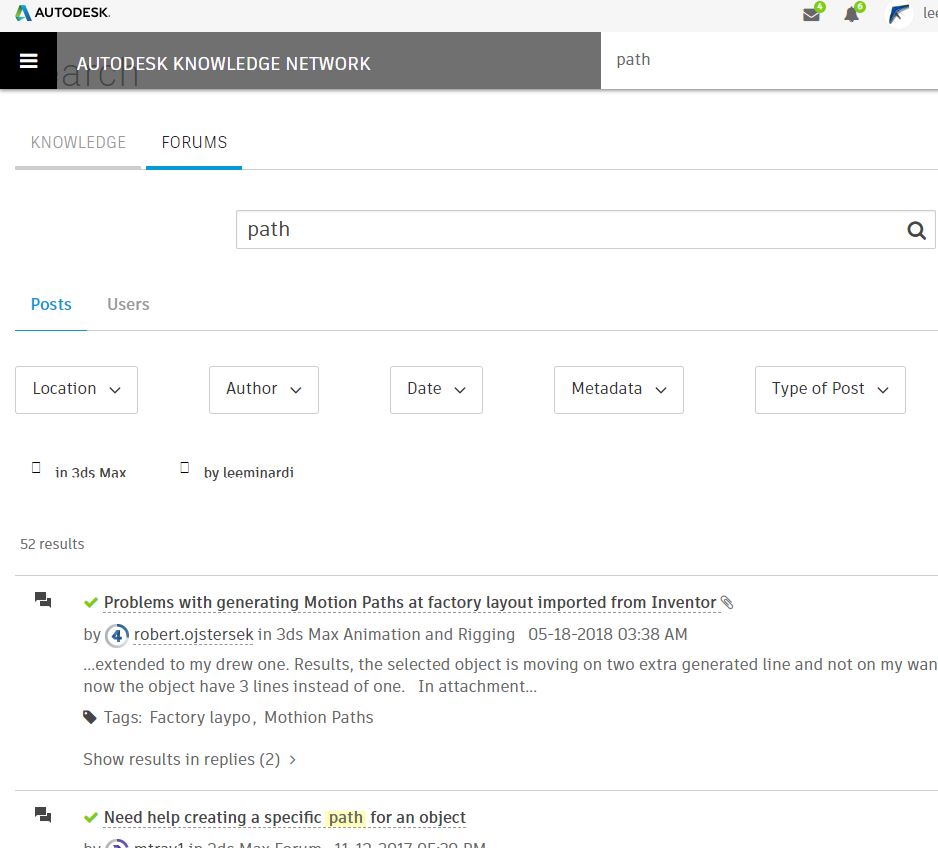Open the hamburger navigation menu
Image resolution: width=938 pixels, height=848 pixels.
click(28, 60)
